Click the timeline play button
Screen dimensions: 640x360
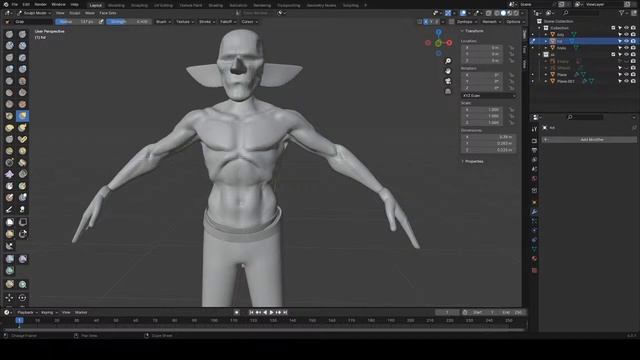271,312
